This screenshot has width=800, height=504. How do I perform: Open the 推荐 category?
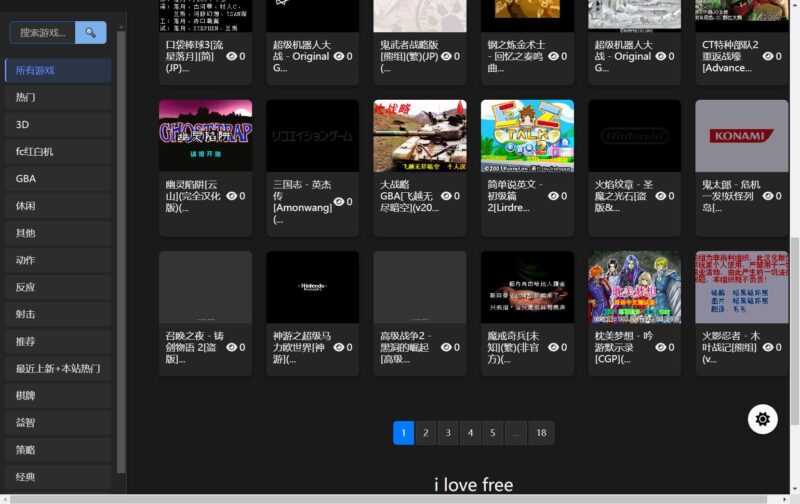tap(58, 341)
